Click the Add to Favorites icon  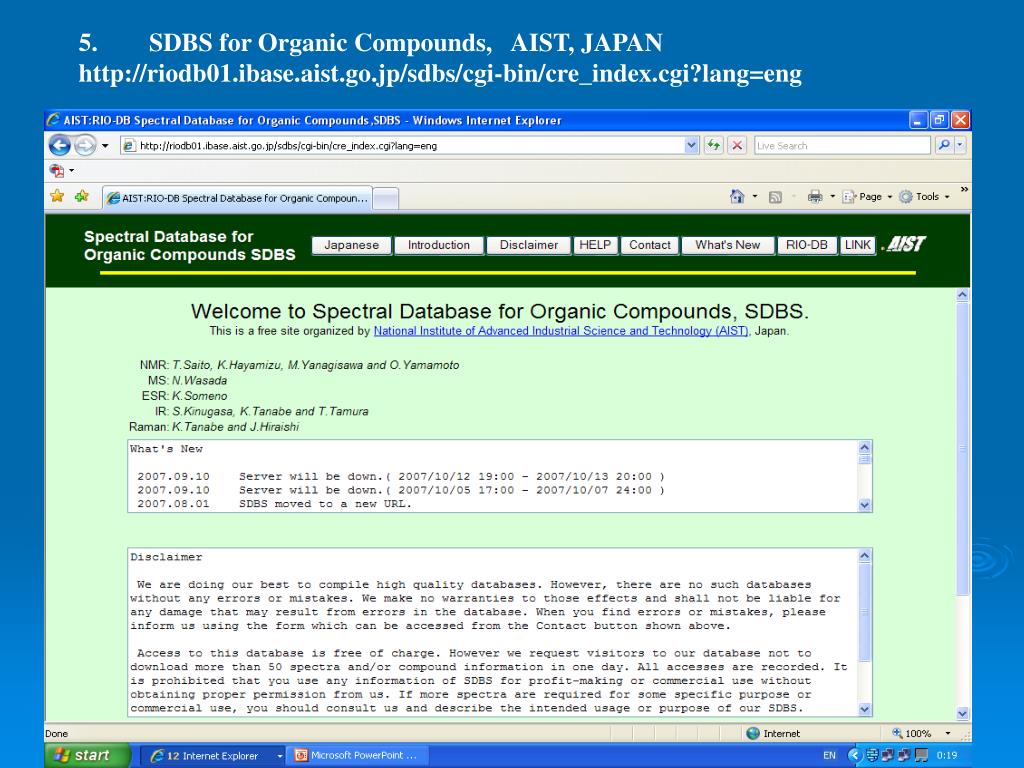coord(82,196)
